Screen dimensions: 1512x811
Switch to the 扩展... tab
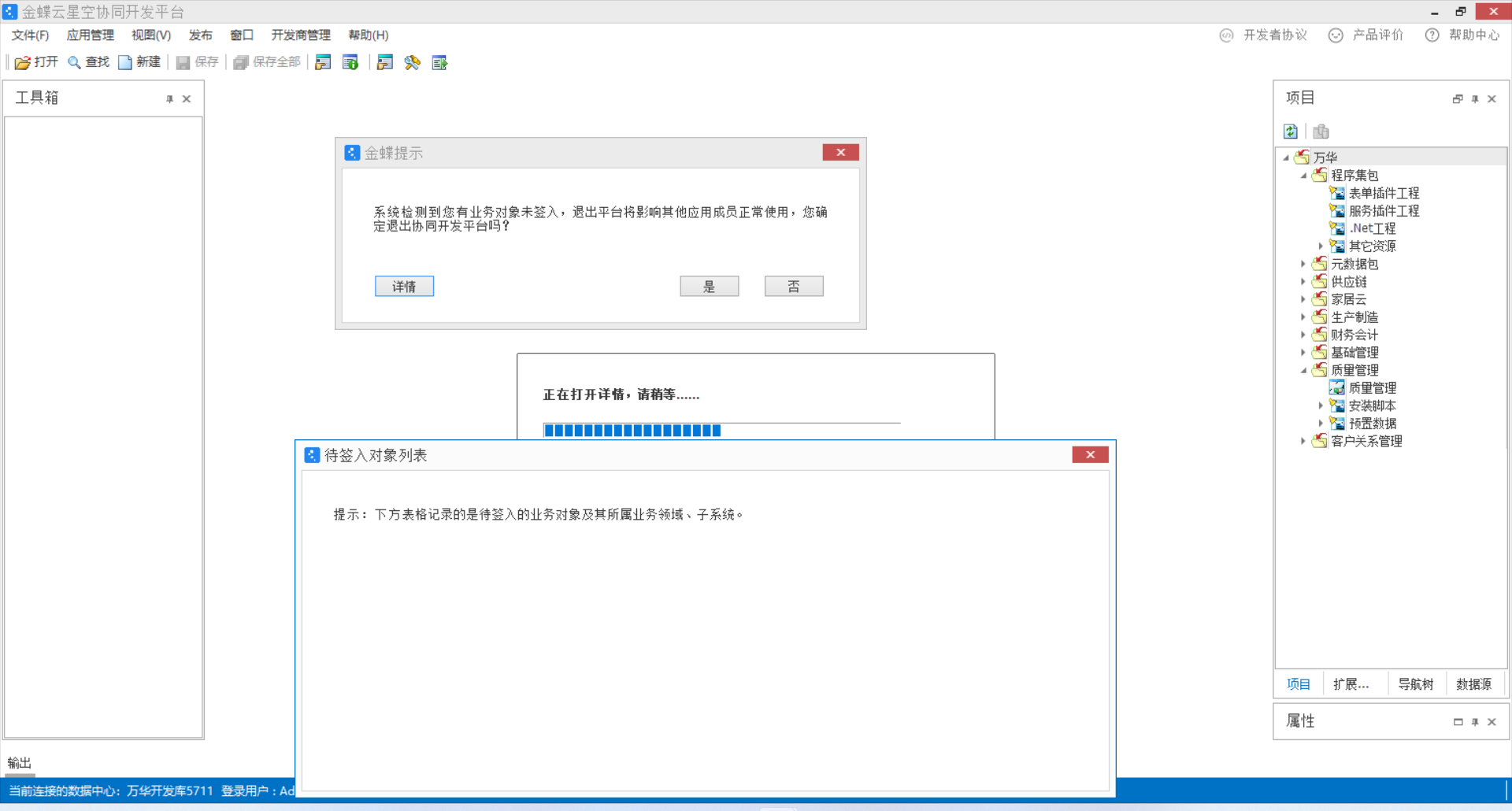(x=1351, y=684)
